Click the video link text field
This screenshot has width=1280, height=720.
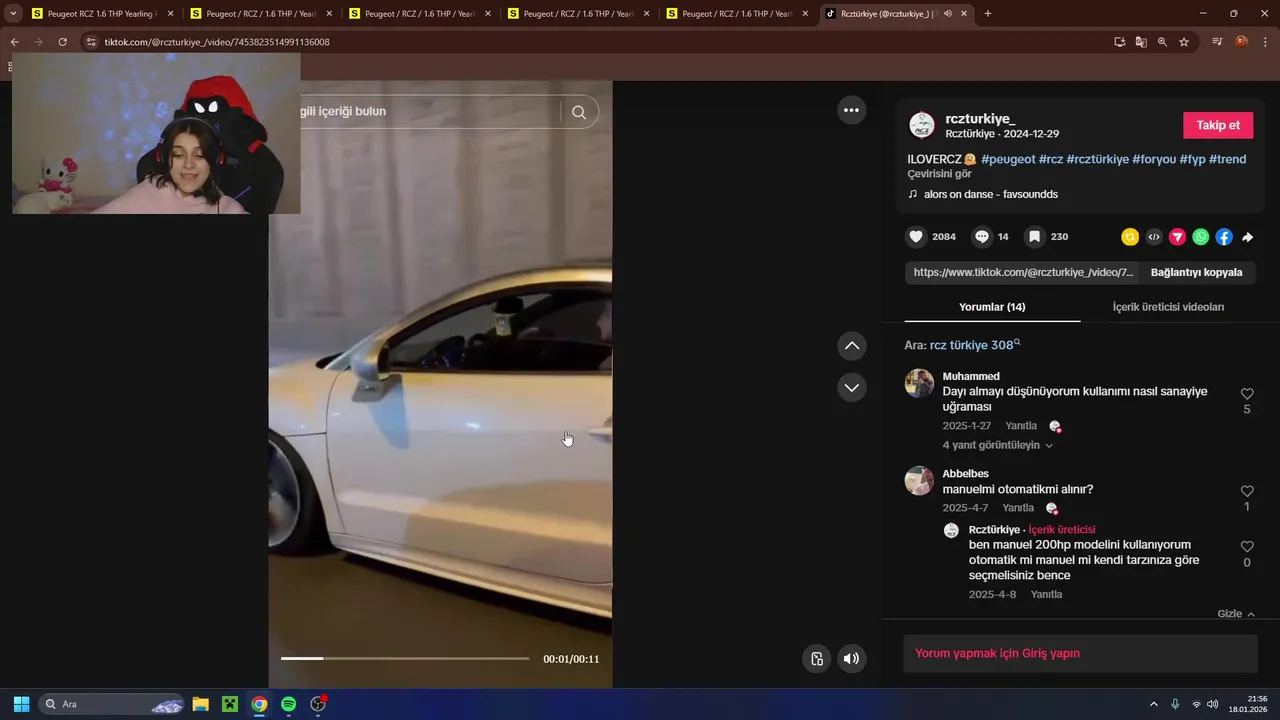(1023, 272)
